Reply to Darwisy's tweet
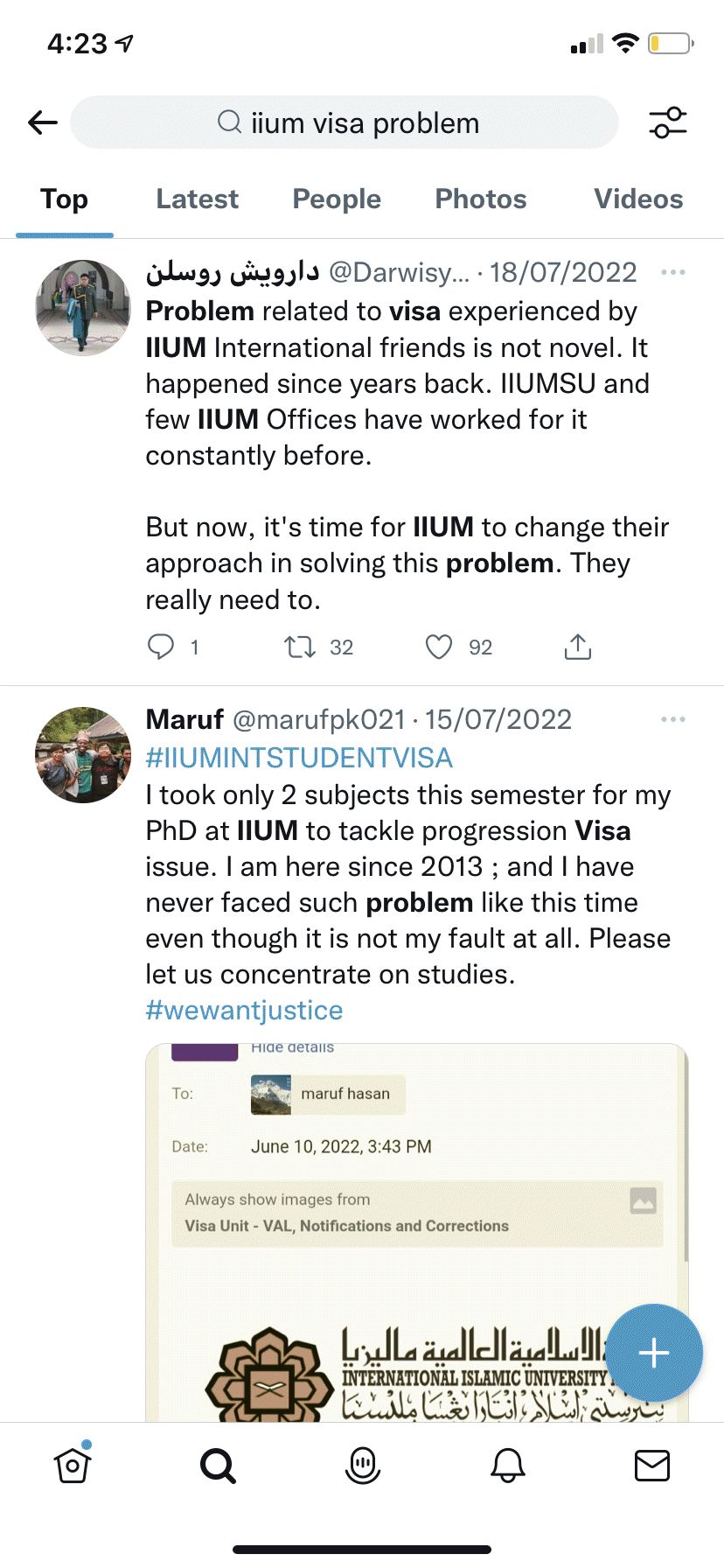 point(161,647)
